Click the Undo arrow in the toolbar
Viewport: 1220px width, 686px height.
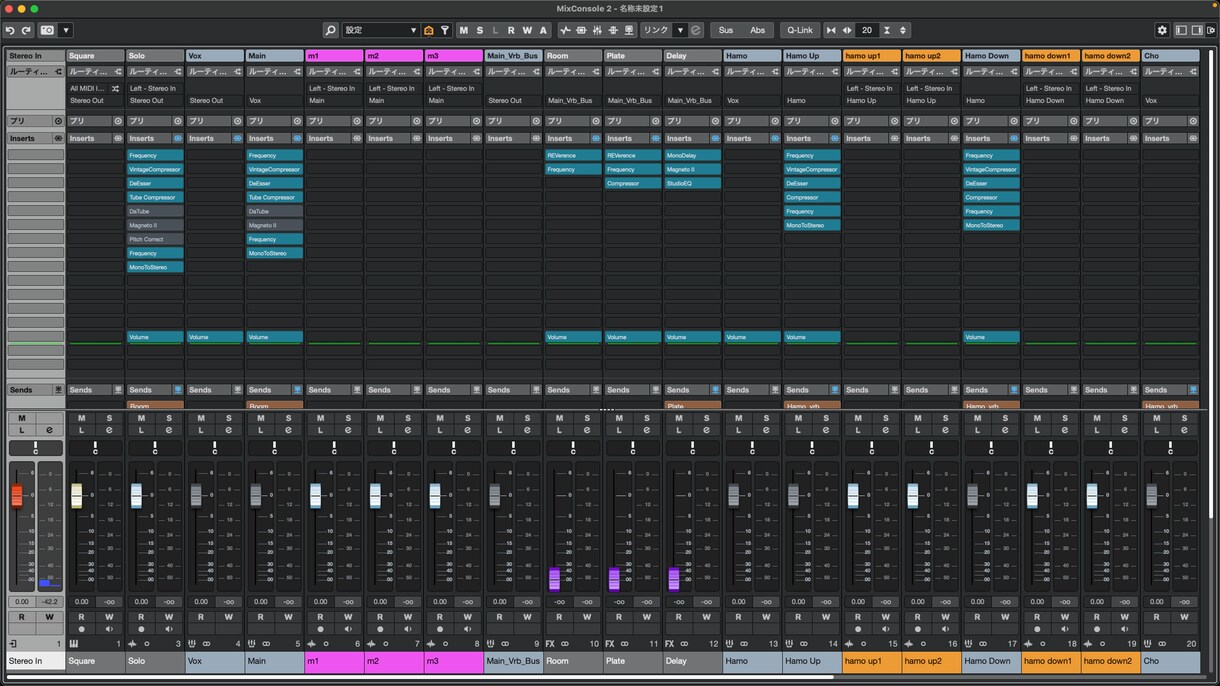[x=11, y=31]
